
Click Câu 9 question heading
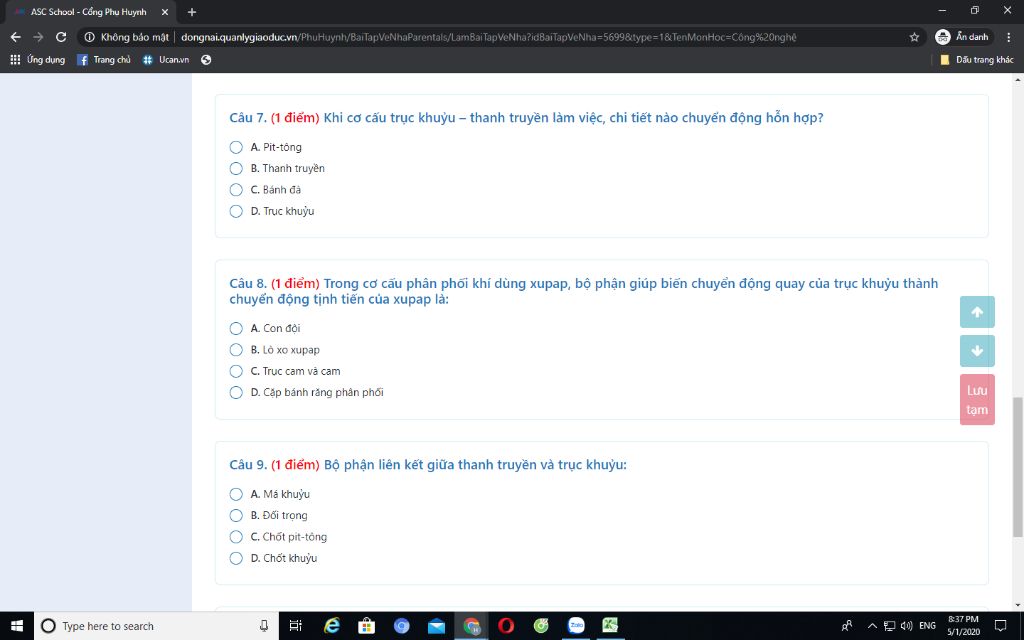coord(428,465)
